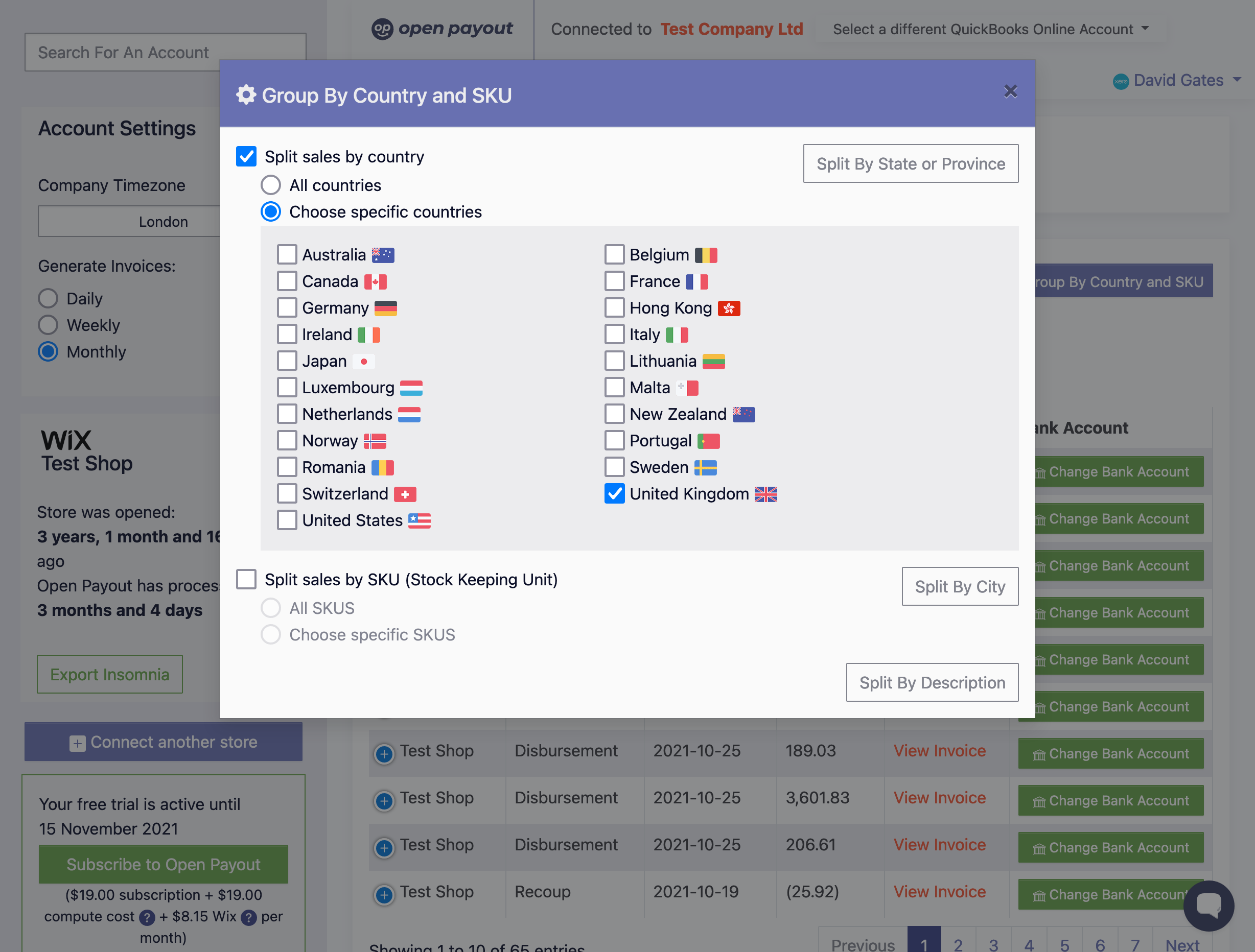The width and height of the screenshot is (1255, 952).
Task: Click Connect another store button
Action: [x=164, y=742]
